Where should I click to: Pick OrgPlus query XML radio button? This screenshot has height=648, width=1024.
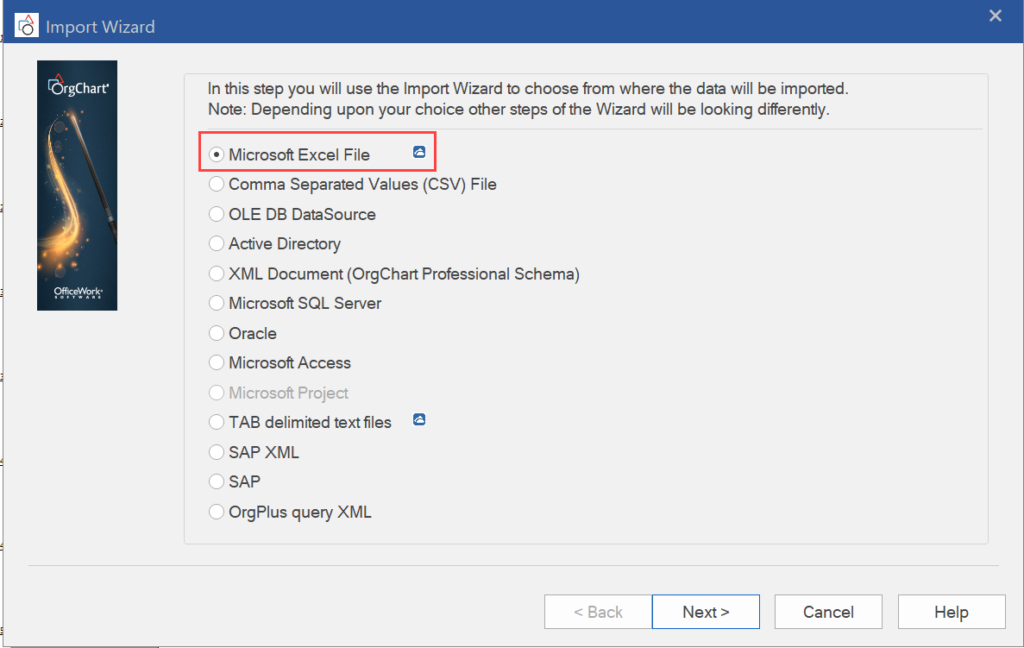pos(216,511)
